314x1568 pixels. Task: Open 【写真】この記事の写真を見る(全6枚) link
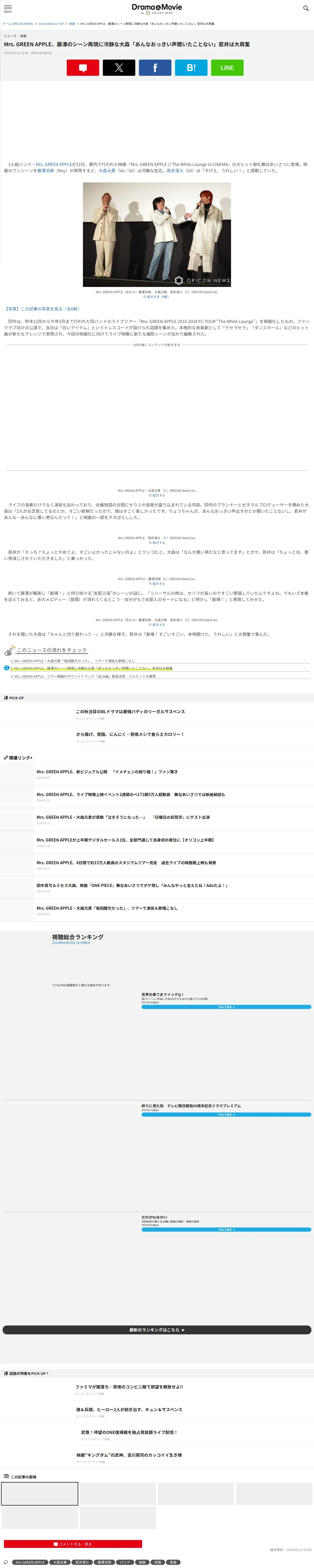42,309
